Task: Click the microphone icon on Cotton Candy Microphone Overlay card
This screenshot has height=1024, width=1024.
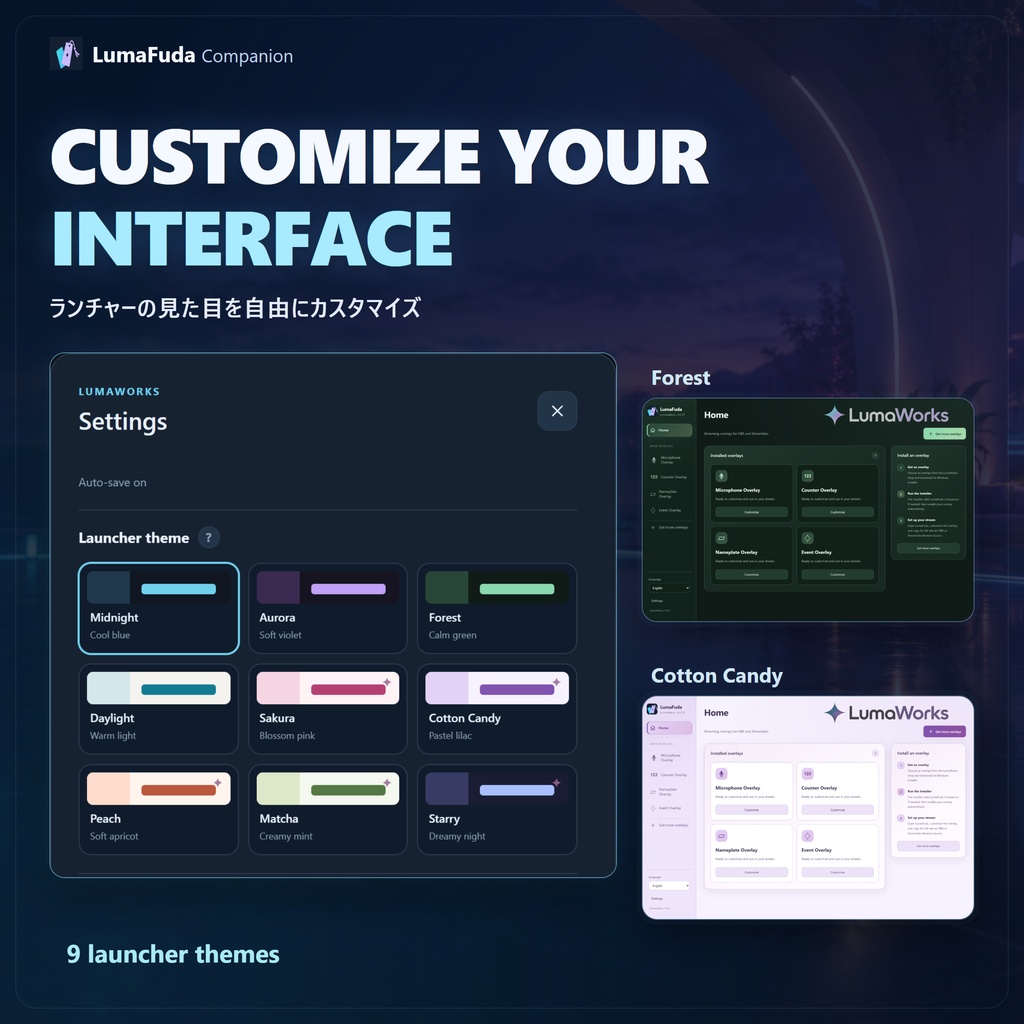Action: [x=722, y=774]
